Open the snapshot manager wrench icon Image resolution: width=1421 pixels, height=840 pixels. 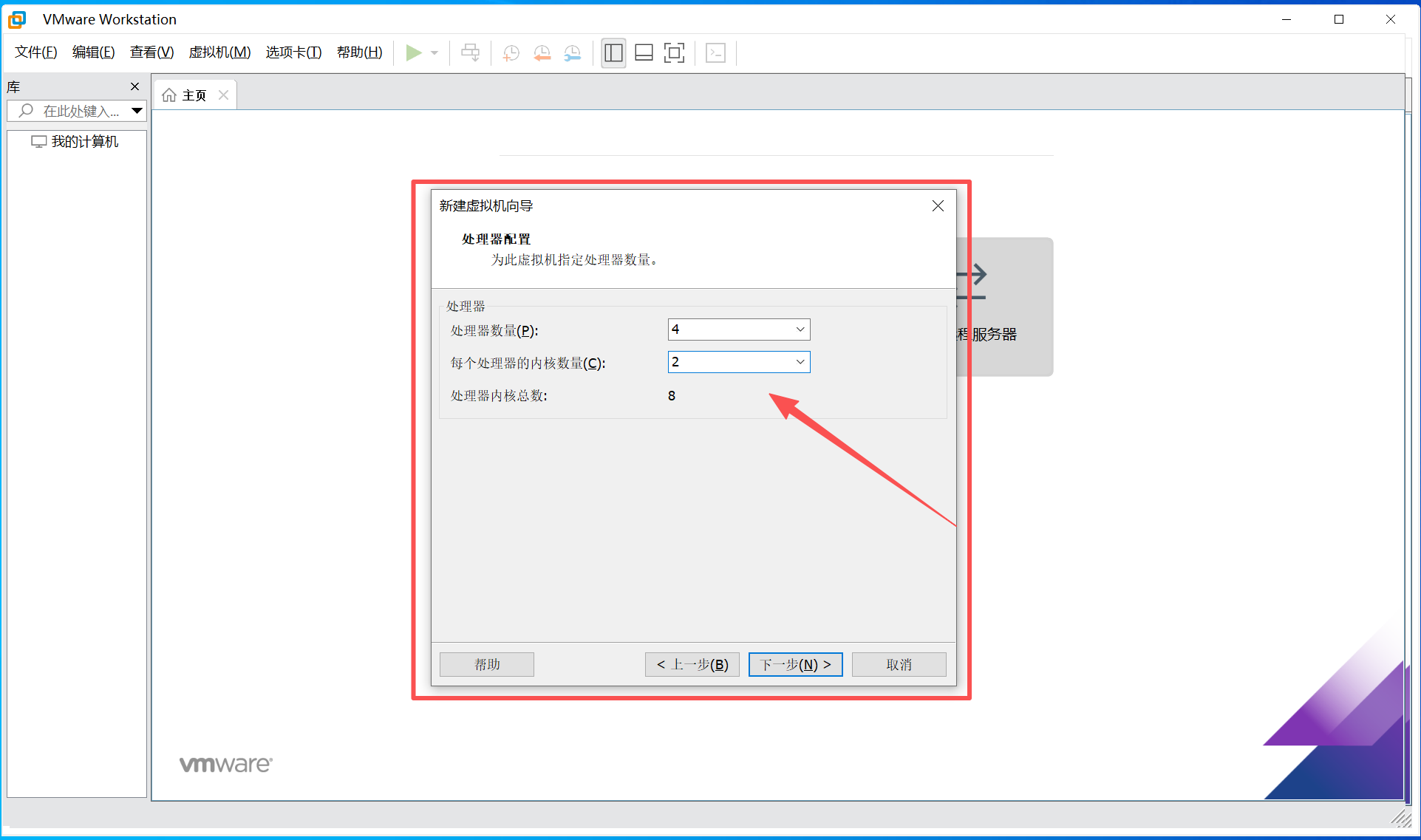pyautogui.click(x=573, y=52)
